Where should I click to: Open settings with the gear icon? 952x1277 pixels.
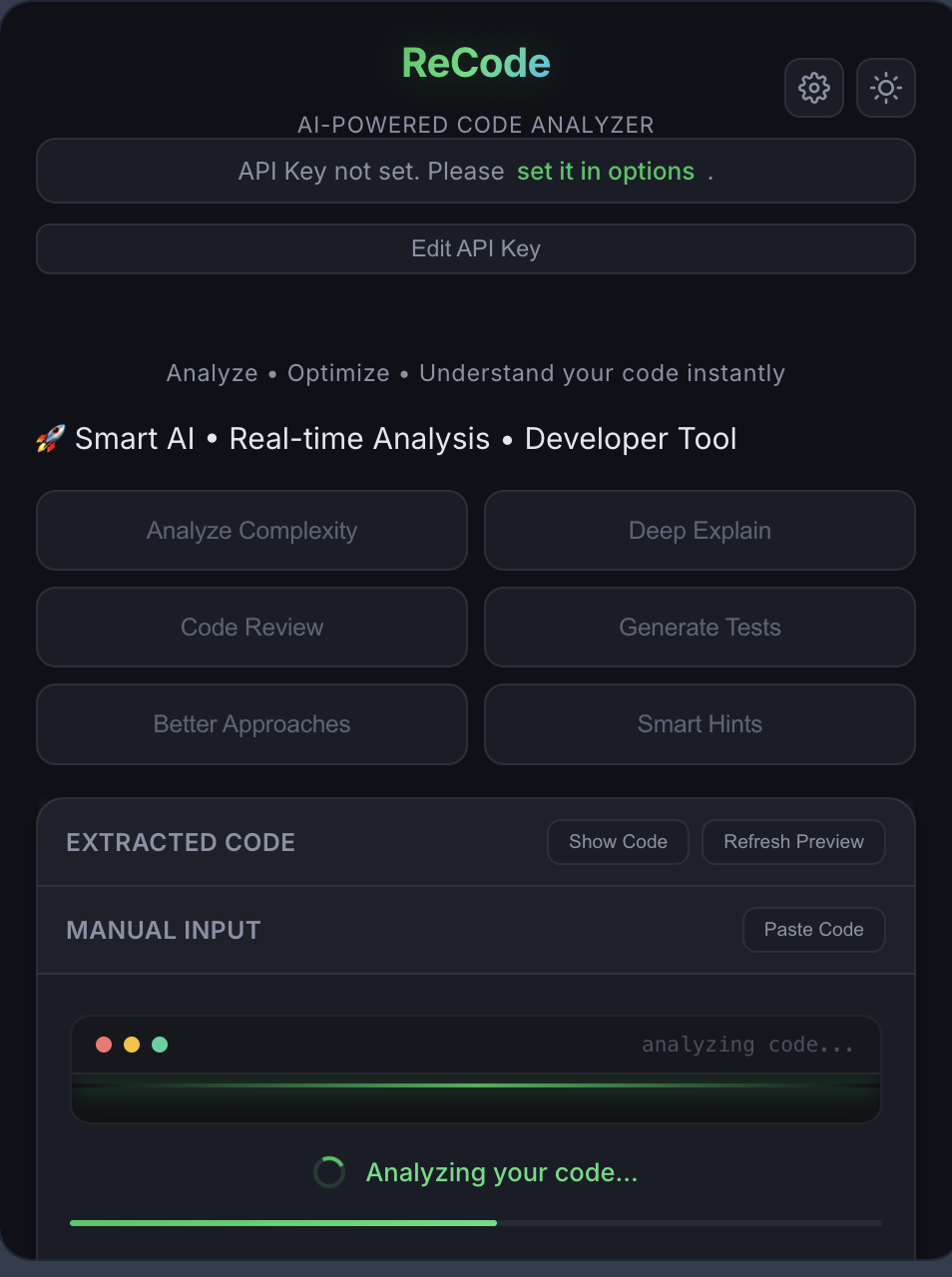813,88
